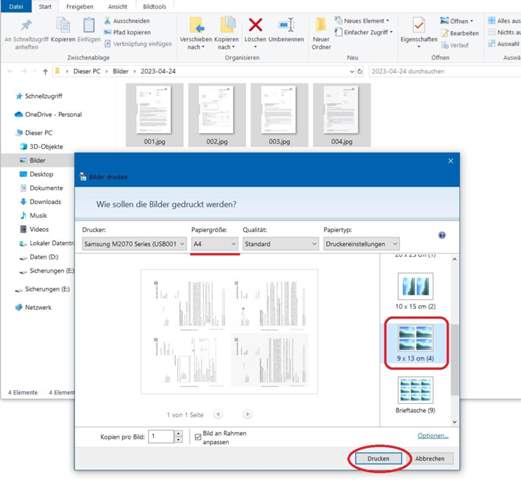Click Öffnen in the ribbon

click(x=457, y=21)
